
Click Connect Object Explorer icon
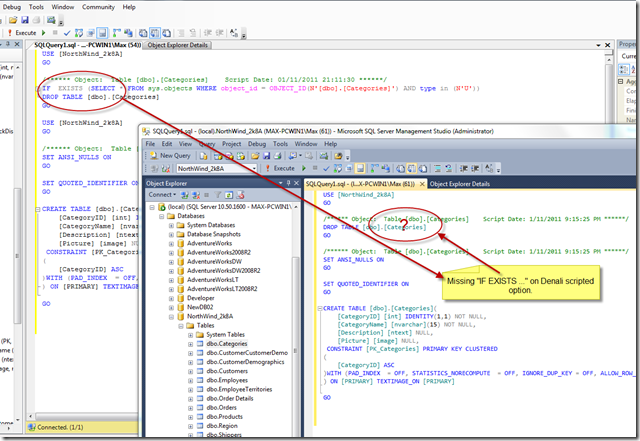185,195
